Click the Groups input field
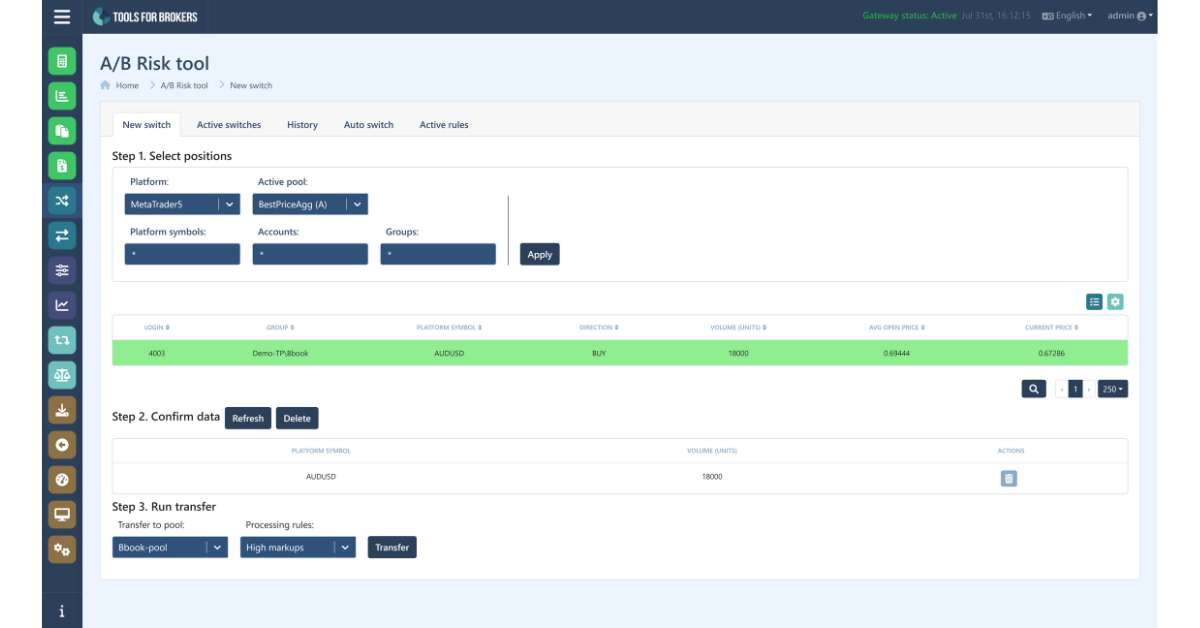The image size is (1200, 628). point(438,254)
